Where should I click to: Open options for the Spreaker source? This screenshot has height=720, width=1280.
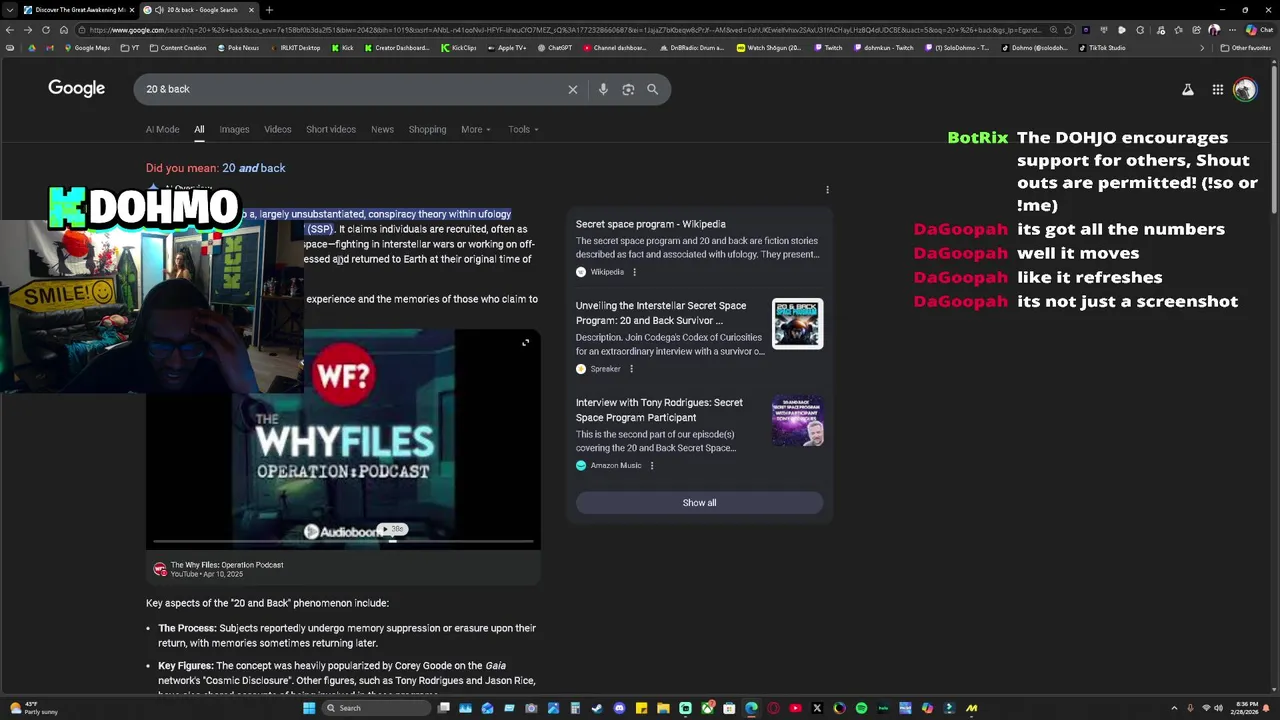click(x=631, y=369)
